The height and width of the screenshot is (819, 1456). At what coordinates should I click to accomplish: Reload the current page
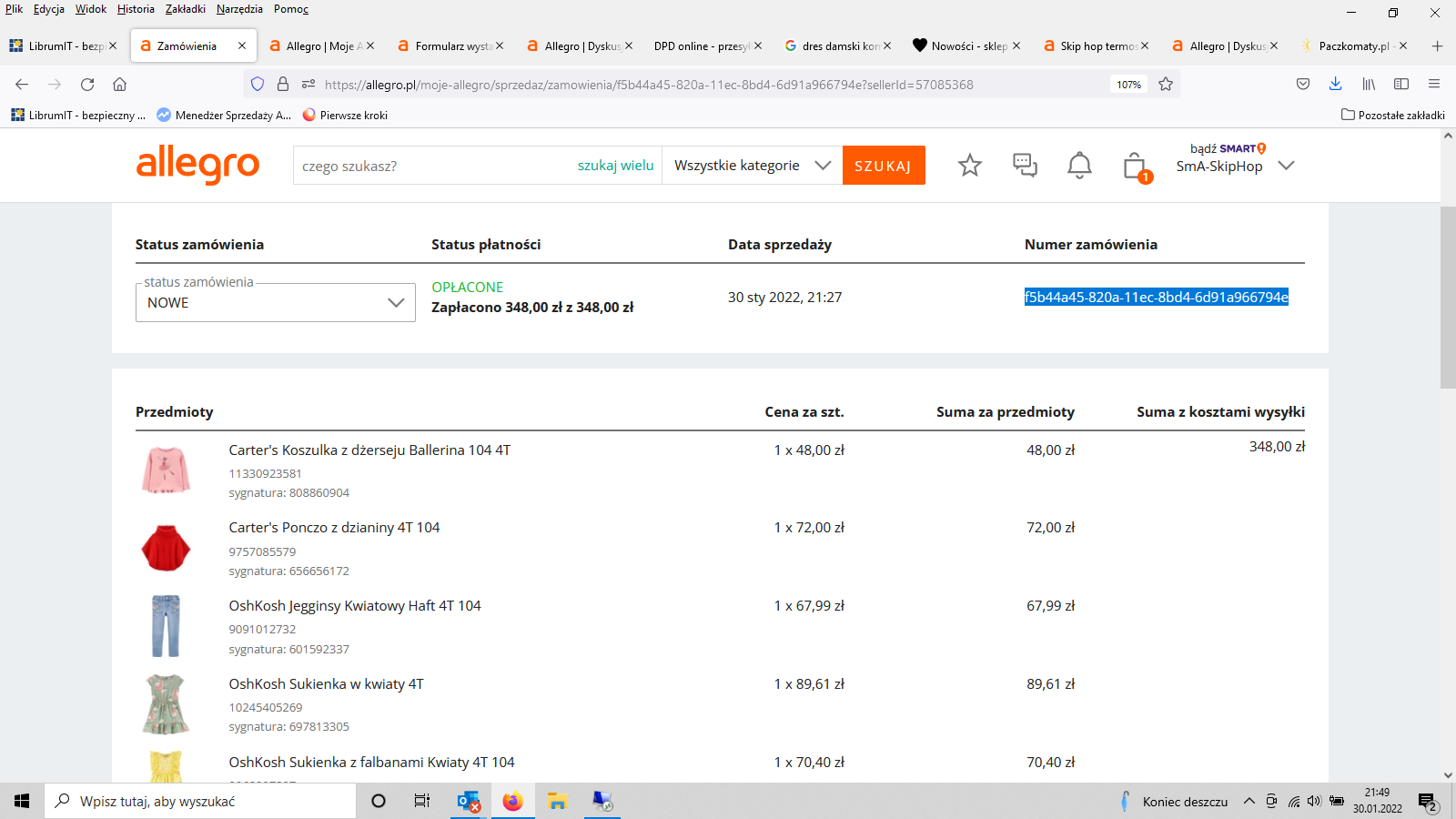(x=87, y=85)
